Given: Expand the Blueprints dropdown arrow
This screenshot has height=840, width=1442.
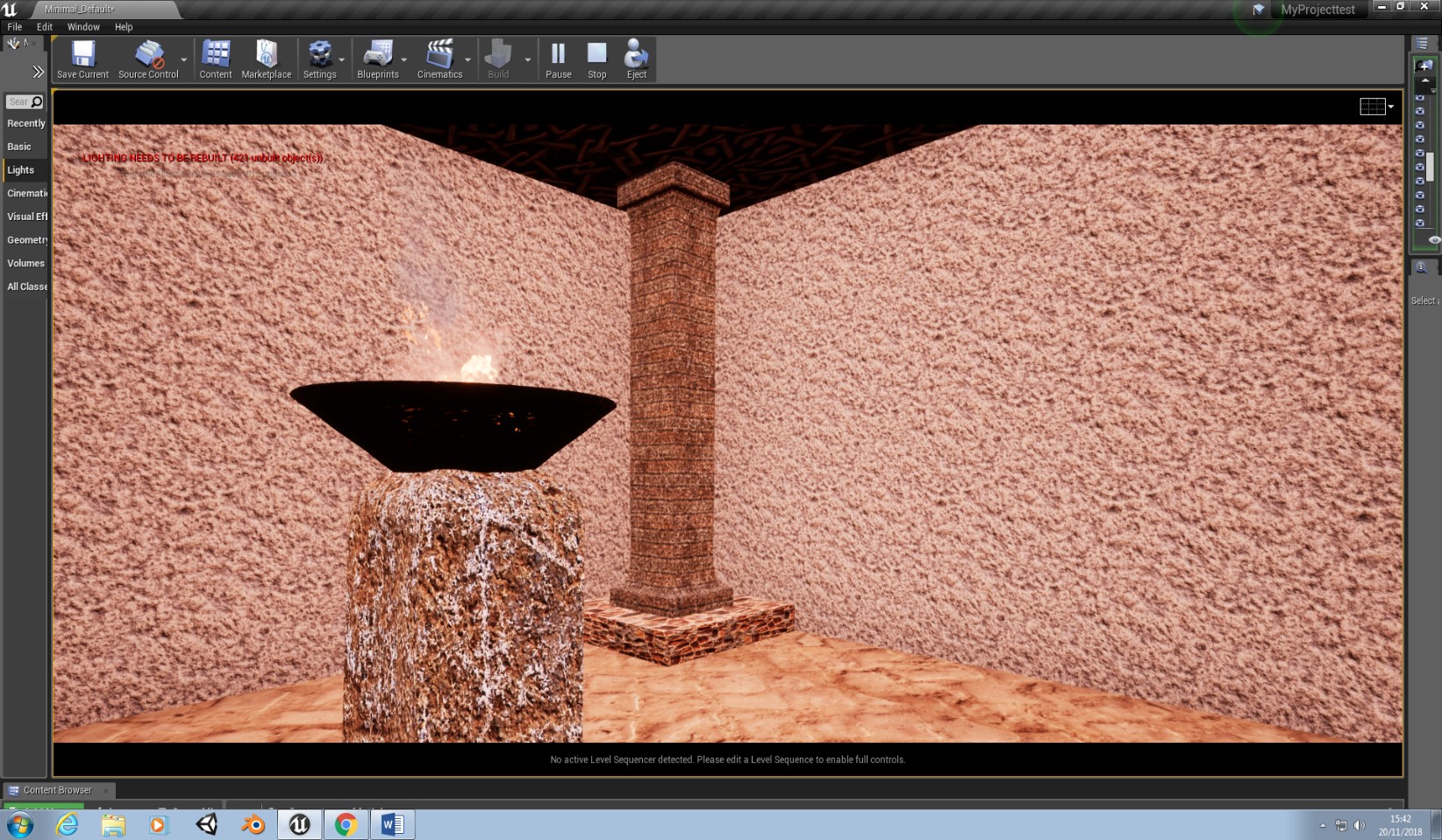Looking at the screenshot, I should pos(404,60).
